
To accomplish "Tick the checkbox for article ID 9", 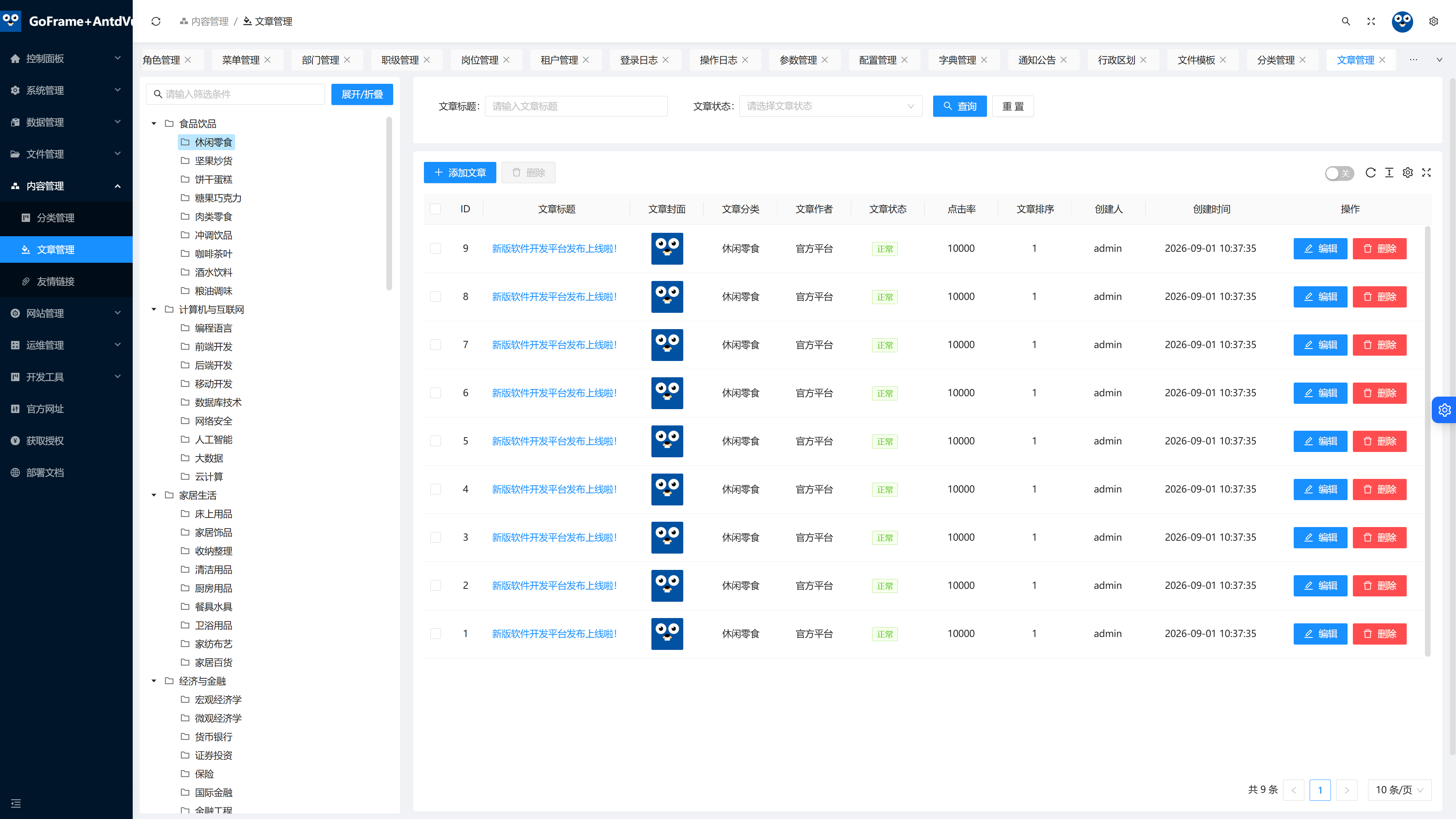I will 435,249.
